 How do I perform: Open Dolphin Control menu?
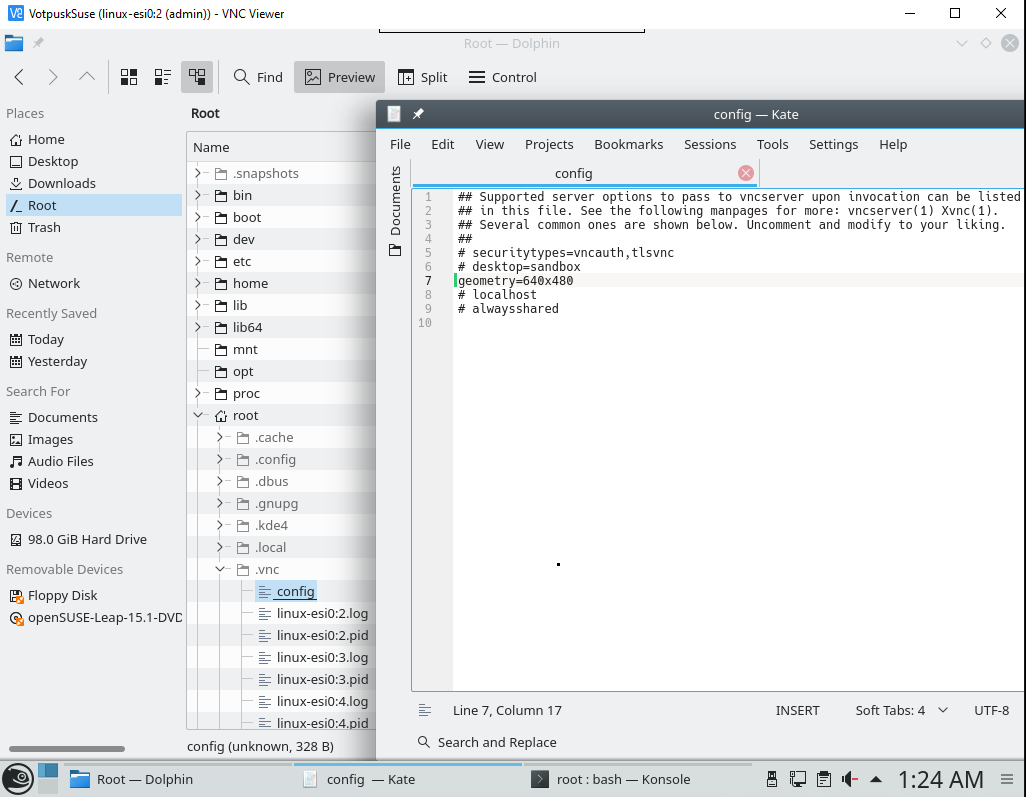(503, 77)
